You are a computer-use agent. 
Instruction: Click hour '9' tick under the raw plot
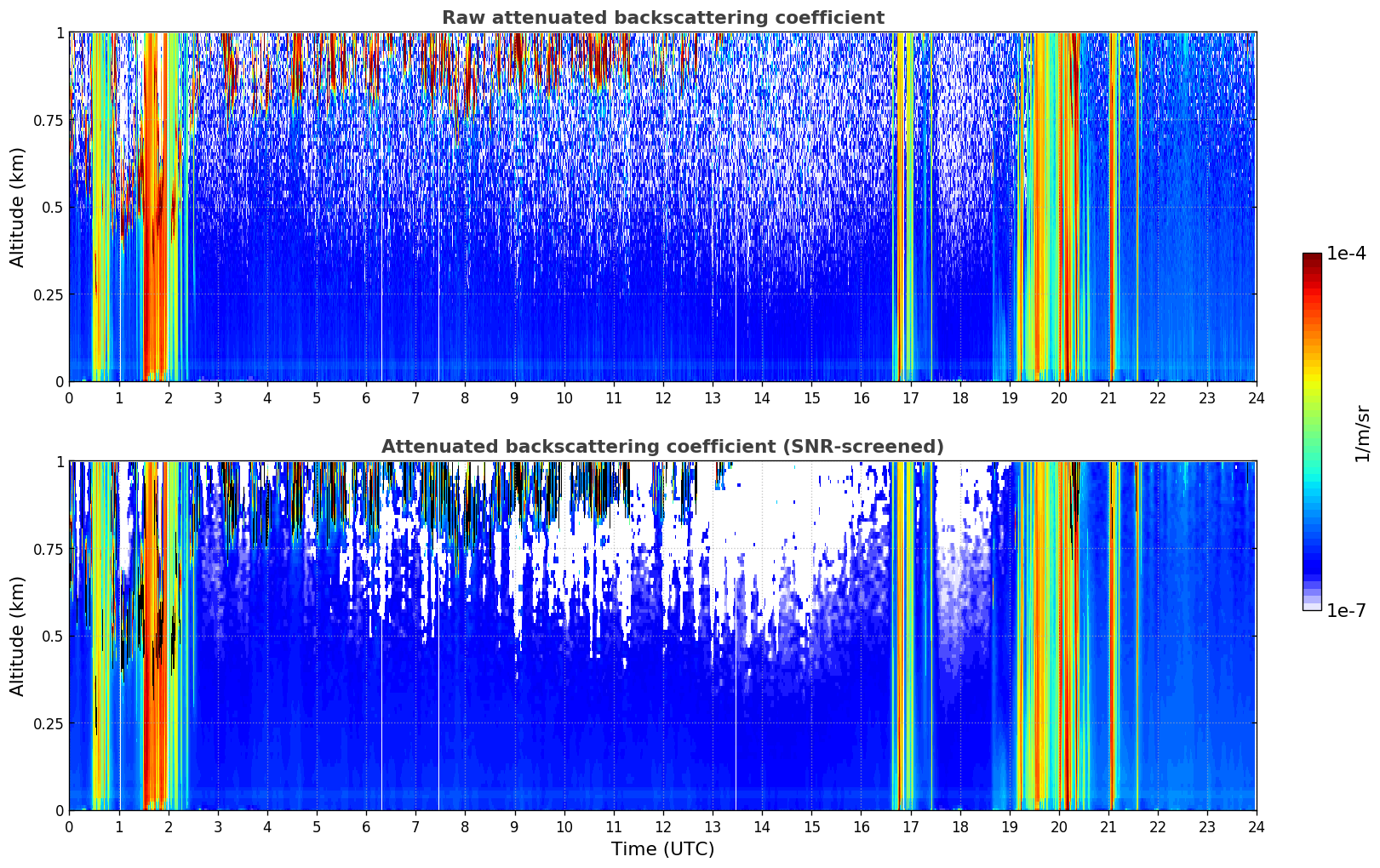tap(514, 397)
